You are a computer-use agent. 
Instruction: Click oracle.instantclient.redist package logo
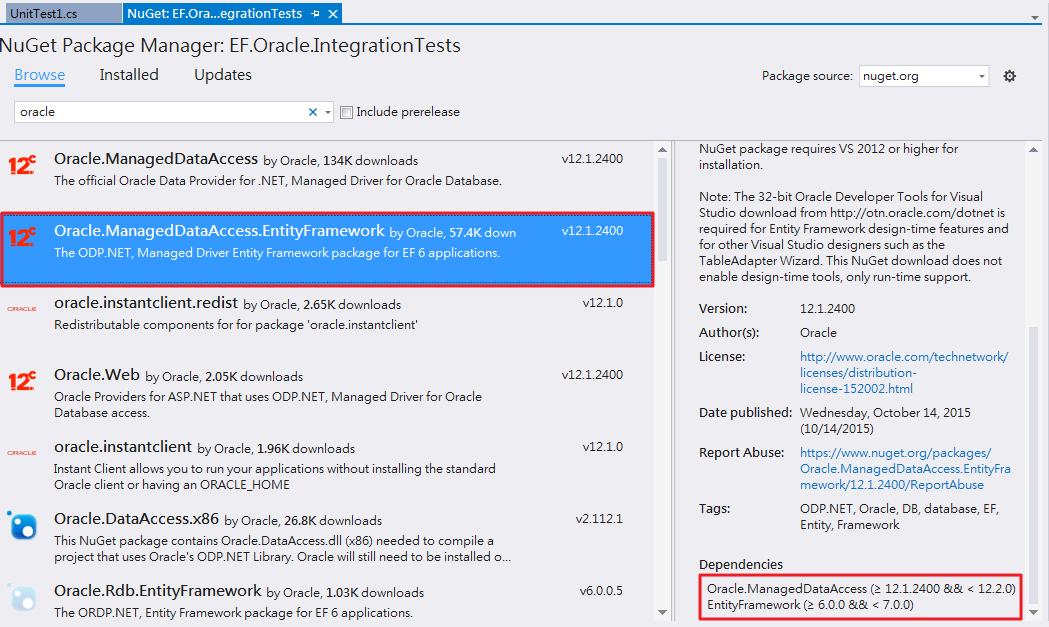point(22,308)
